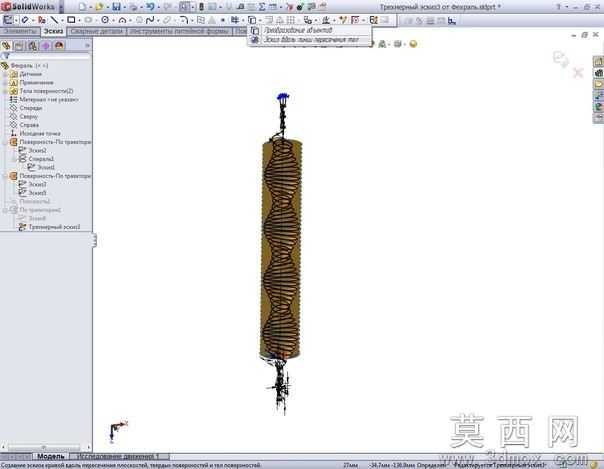
Task: Click the Undo arrow icon
Action: click(x=150, y=7)
